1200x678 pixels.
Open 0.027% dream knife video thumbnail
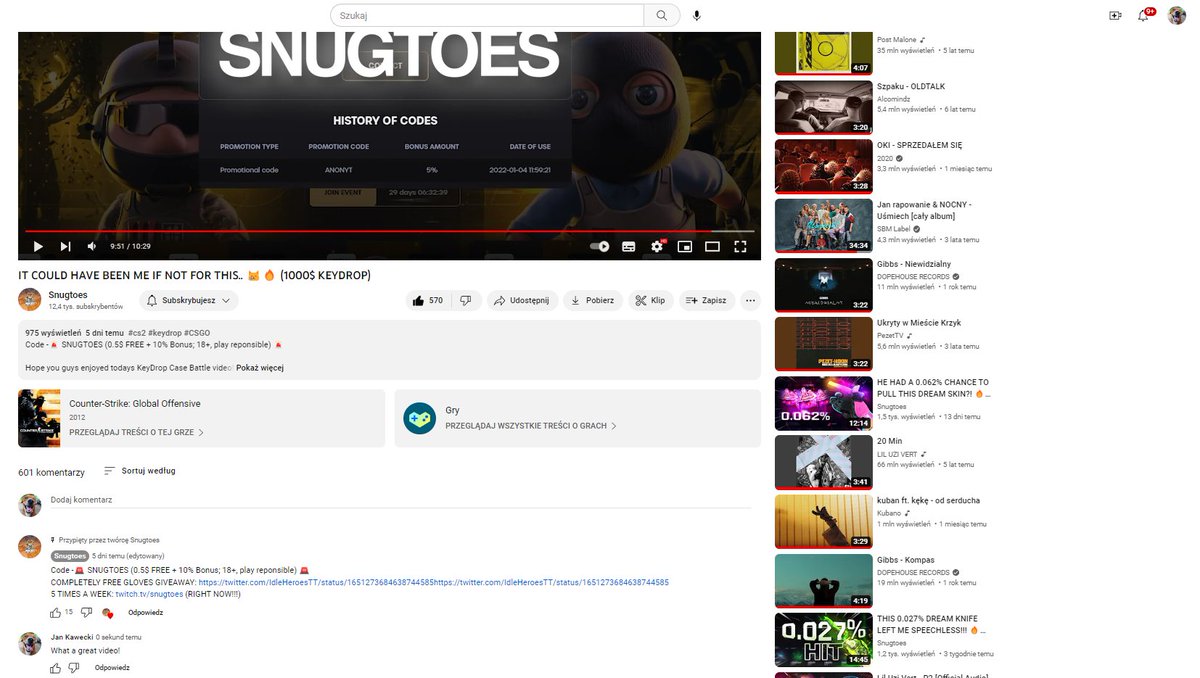click(823, 640)
